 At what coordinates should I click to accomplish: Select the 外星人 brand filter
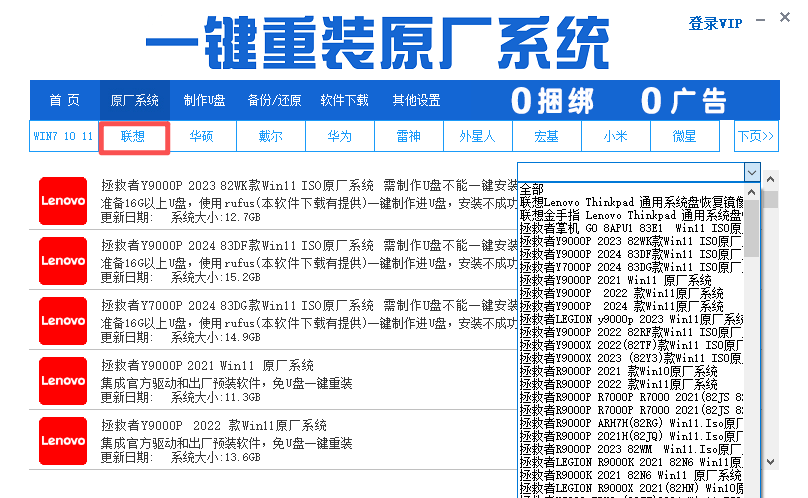(478, 136)
